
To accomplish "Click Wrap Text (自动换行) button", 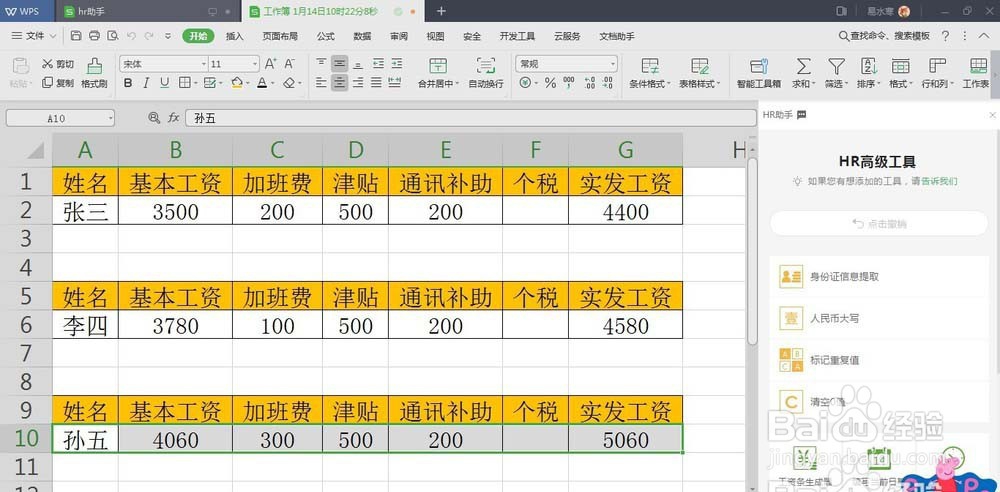I will [486, 73].
